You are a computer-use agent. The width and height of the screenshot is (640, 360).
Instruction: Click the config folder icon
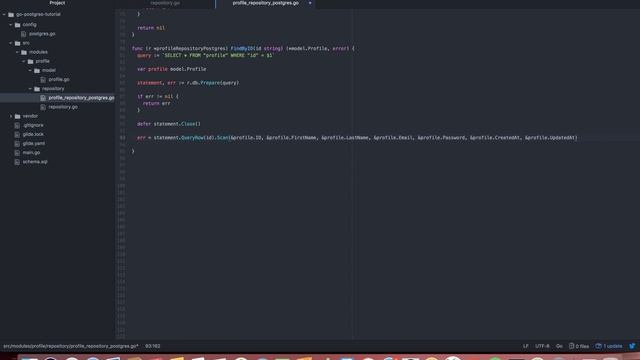[18, 25]
